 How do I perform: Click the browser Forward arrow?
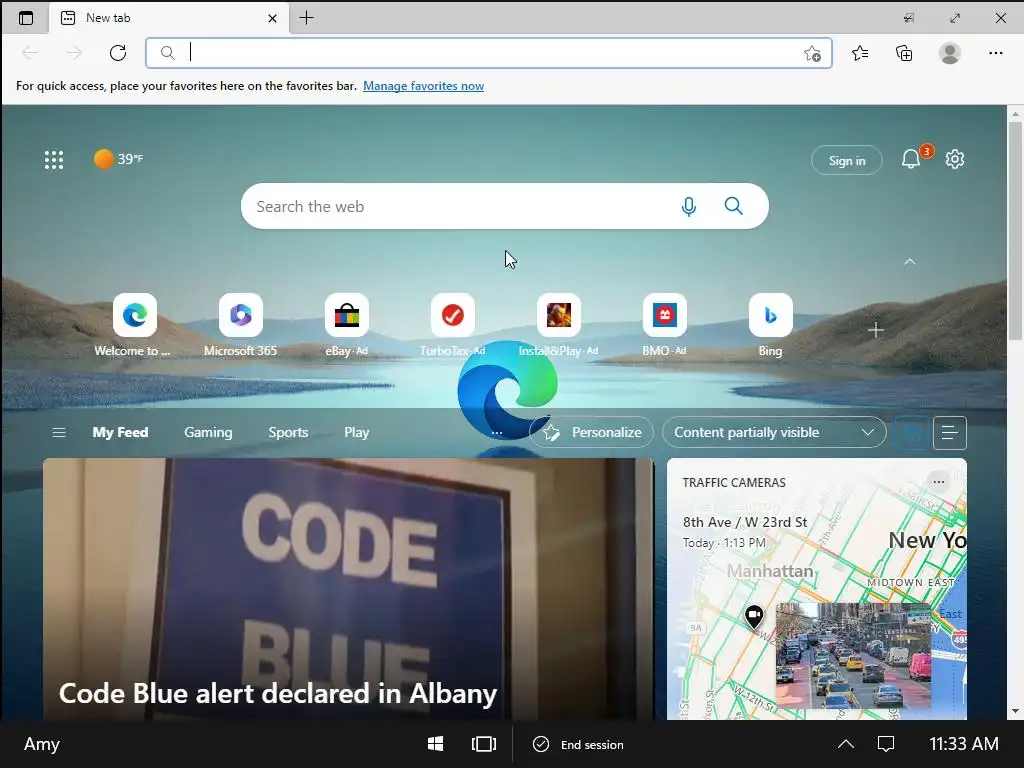(74, 53)
